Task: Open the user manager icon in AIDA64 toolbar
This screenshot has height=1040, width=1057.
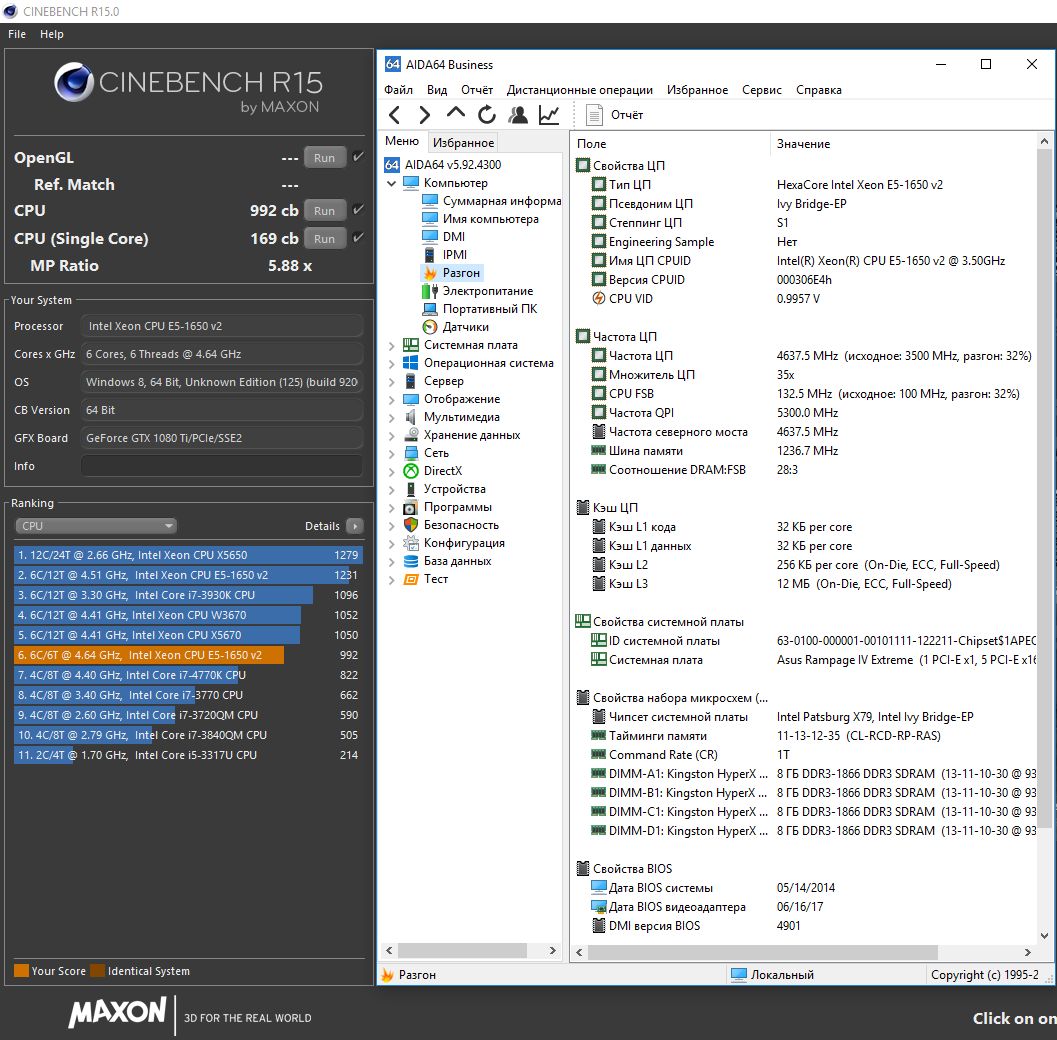Action: pyautogui.click(x=518, y=115)
